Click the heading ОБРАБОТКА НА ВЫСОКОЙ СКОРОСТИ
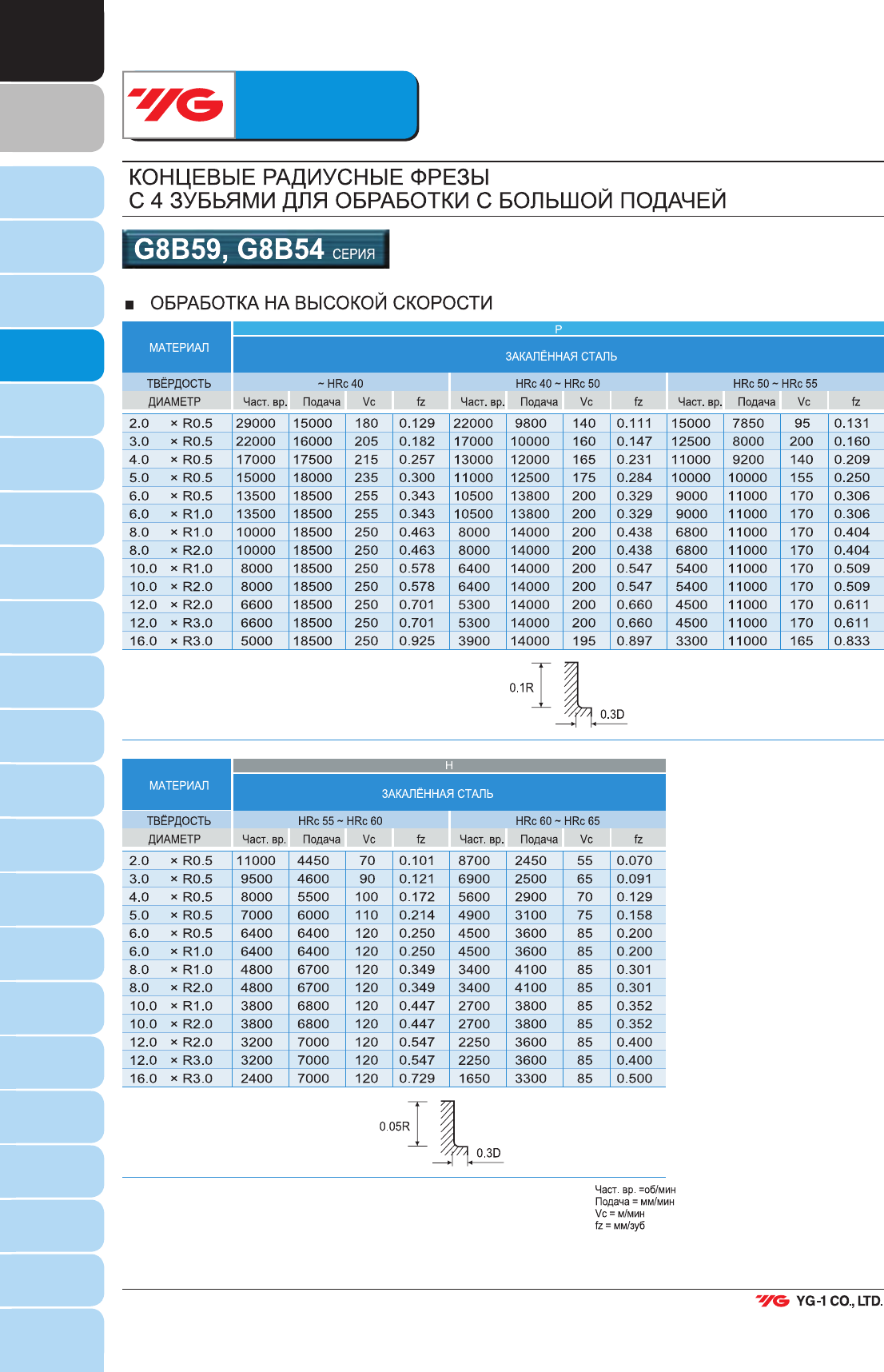The image size is (884, 1372). point(321,303)
